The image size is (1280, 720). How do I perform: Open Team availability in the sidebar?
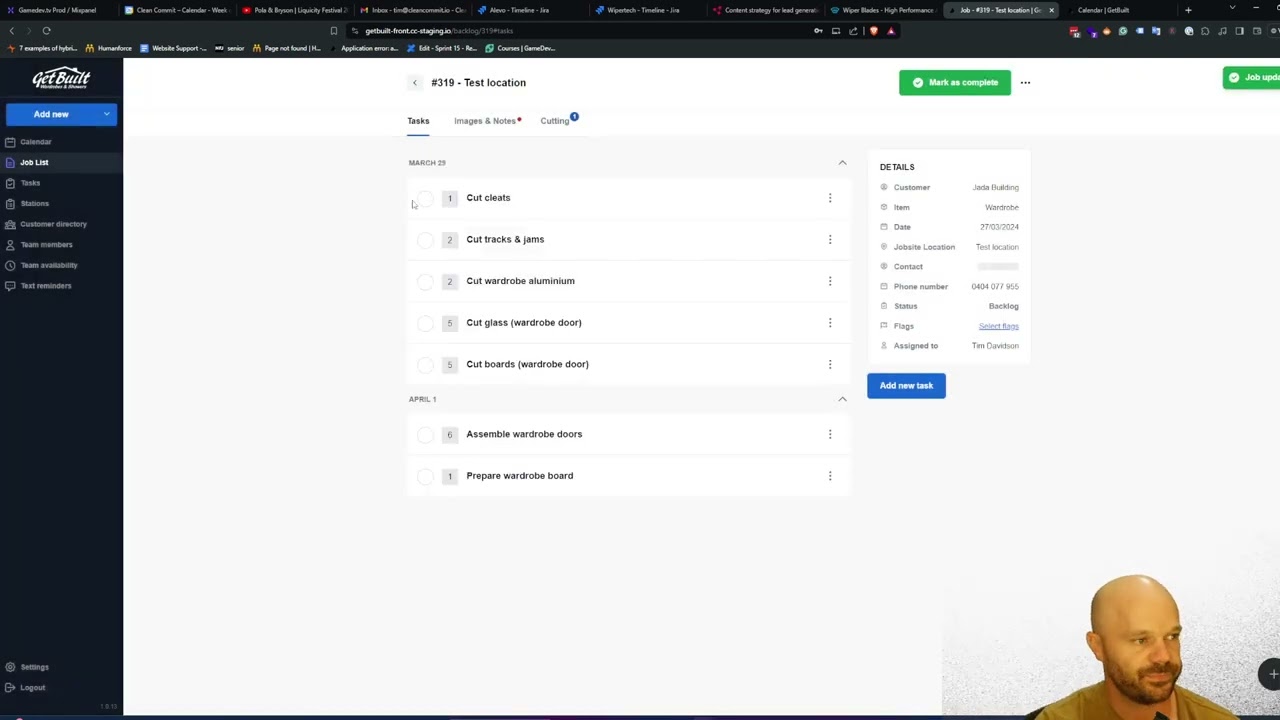(48, 265)
